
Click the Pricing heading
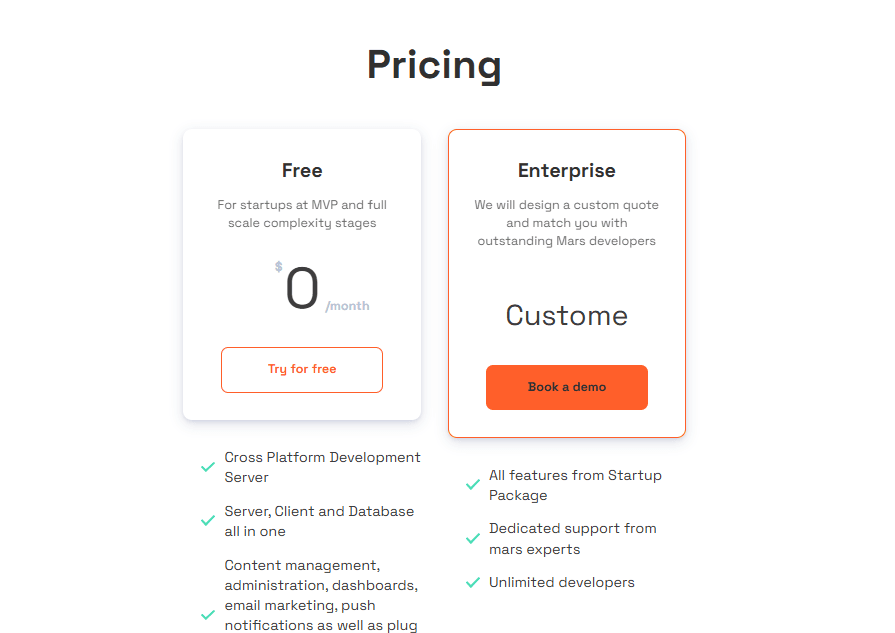pyautogui.click(x=434, y=65)
